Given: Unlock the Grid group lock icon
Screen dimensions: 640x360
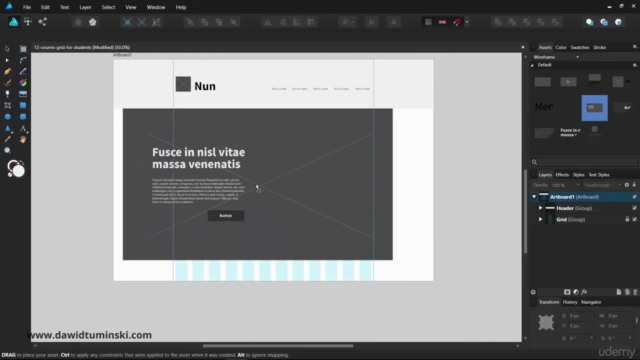Looking at the screenshot, I should pos(627,220).
